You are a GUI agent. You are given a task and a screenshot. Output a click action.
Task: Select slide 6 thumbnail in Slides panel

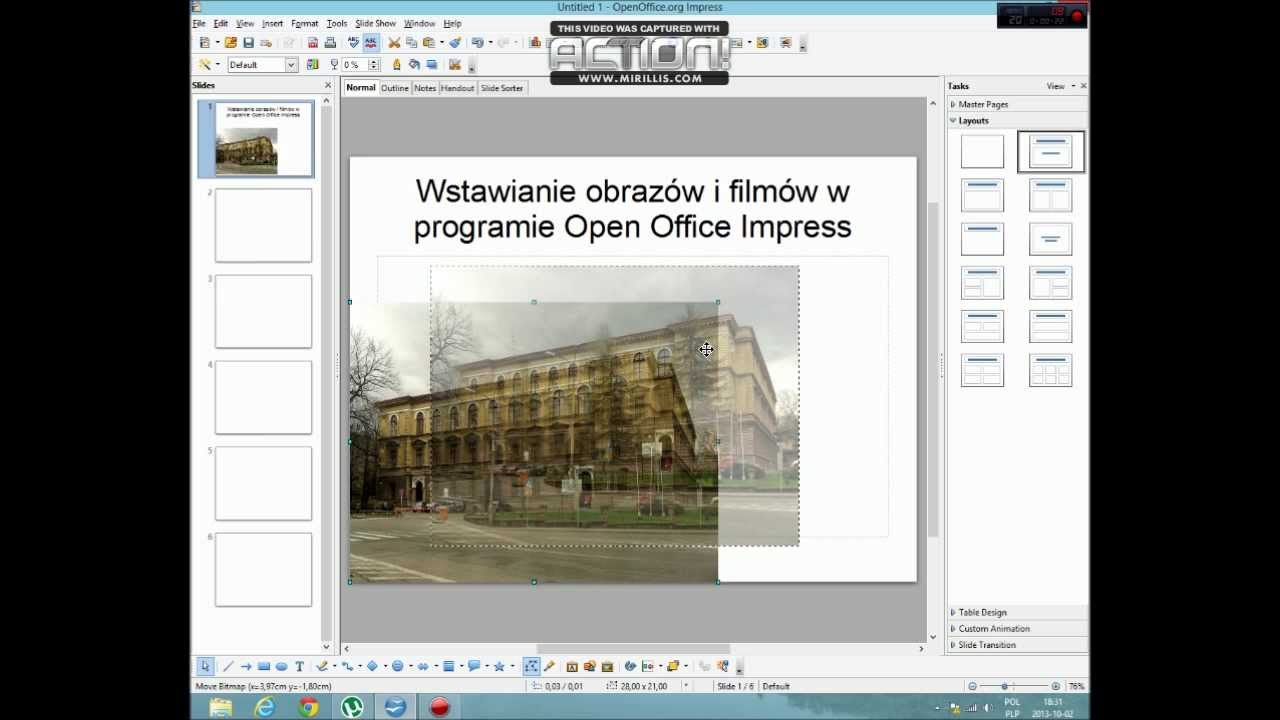[x=263, y=569]
